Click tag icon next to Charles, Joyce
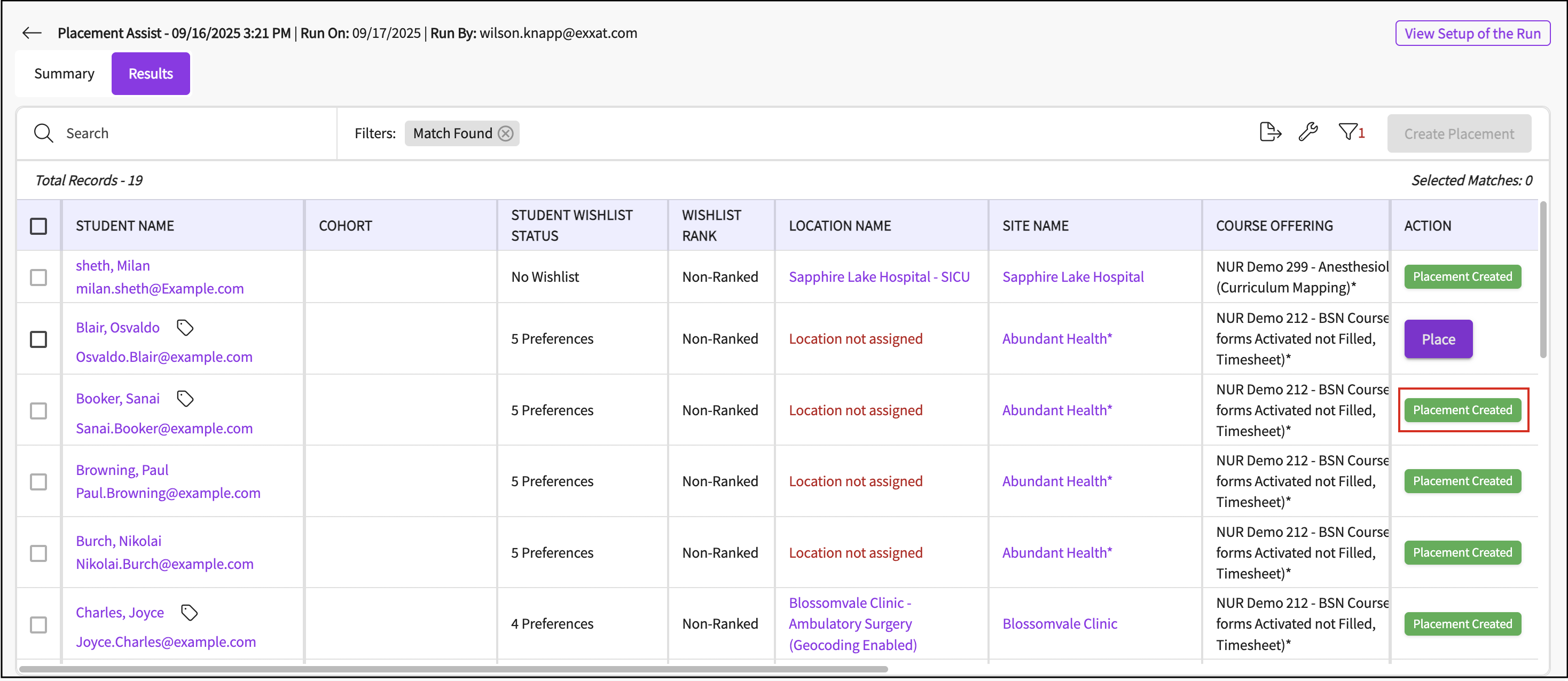Screen dimensions: 1568x681 189,612
